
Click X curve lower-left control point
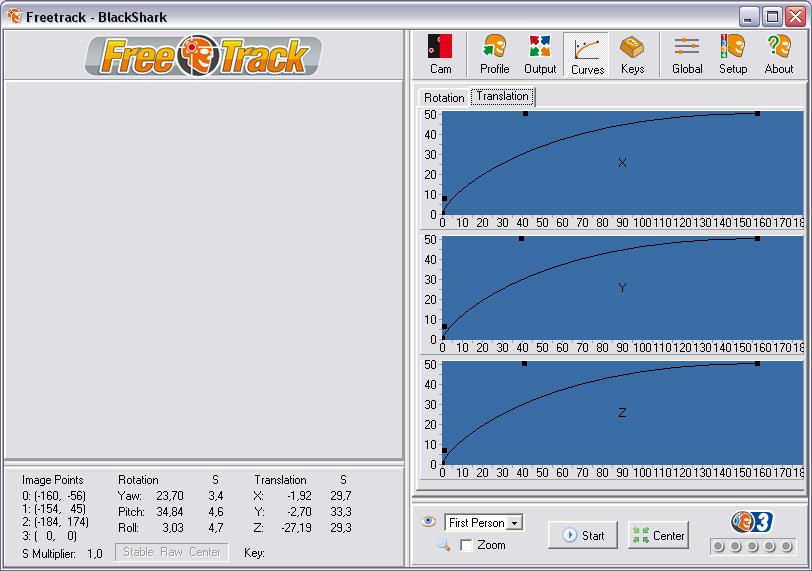(x=444, y=198)
